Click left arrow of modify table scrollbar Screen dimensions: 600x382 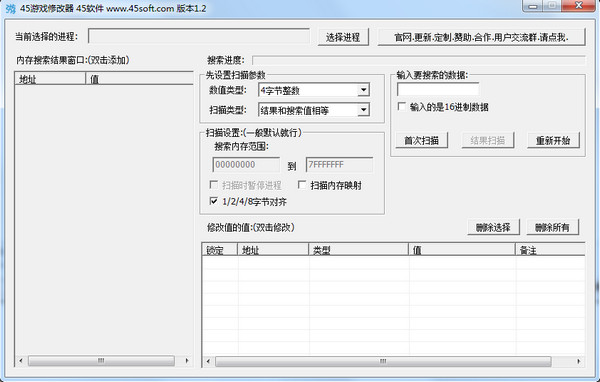point(208,361)
